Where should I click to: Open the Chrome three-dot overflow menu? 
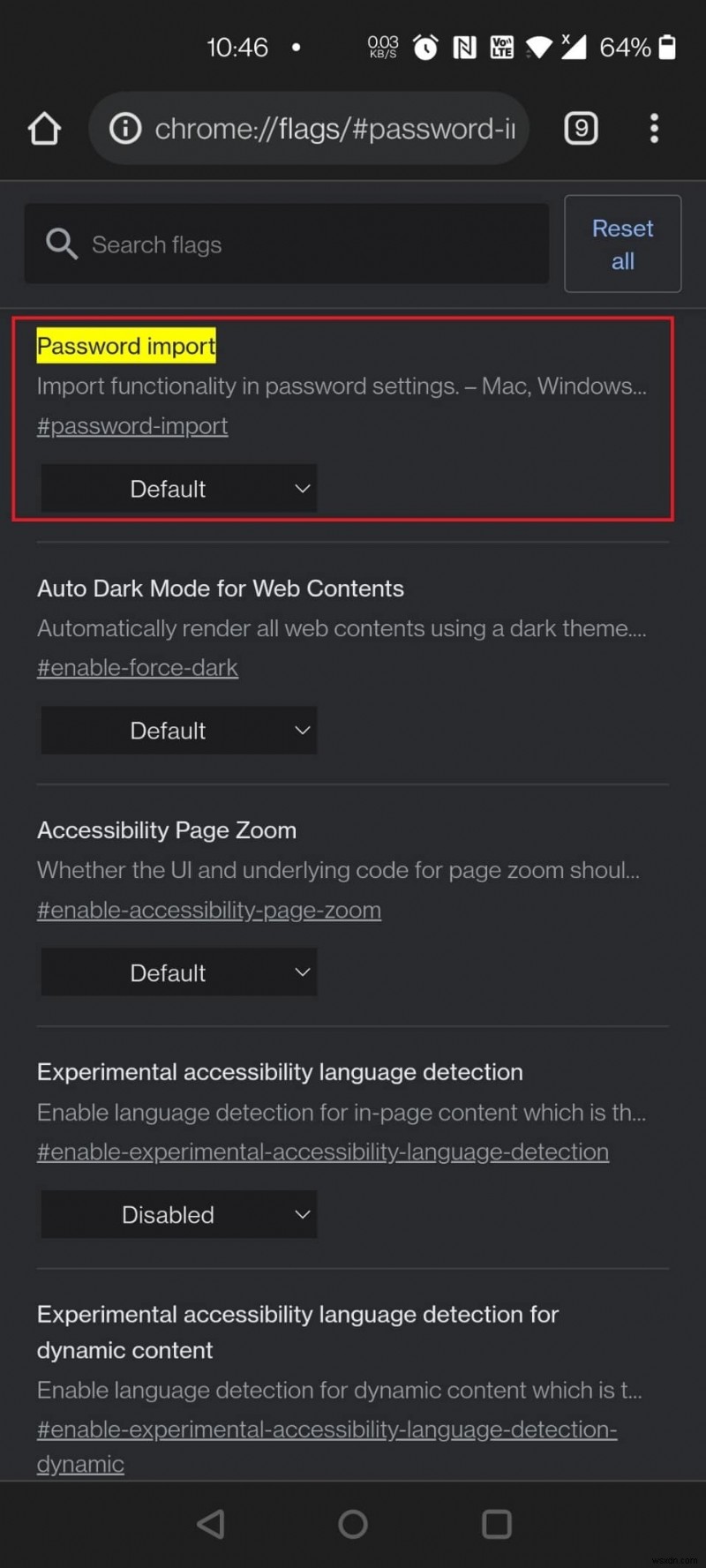pyautogui.click(x=654, y=128)
